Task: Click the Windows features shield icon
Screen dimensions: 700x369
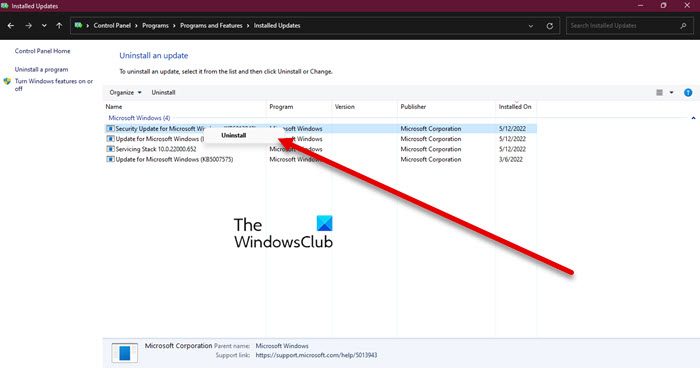Action: click(7, 82)
